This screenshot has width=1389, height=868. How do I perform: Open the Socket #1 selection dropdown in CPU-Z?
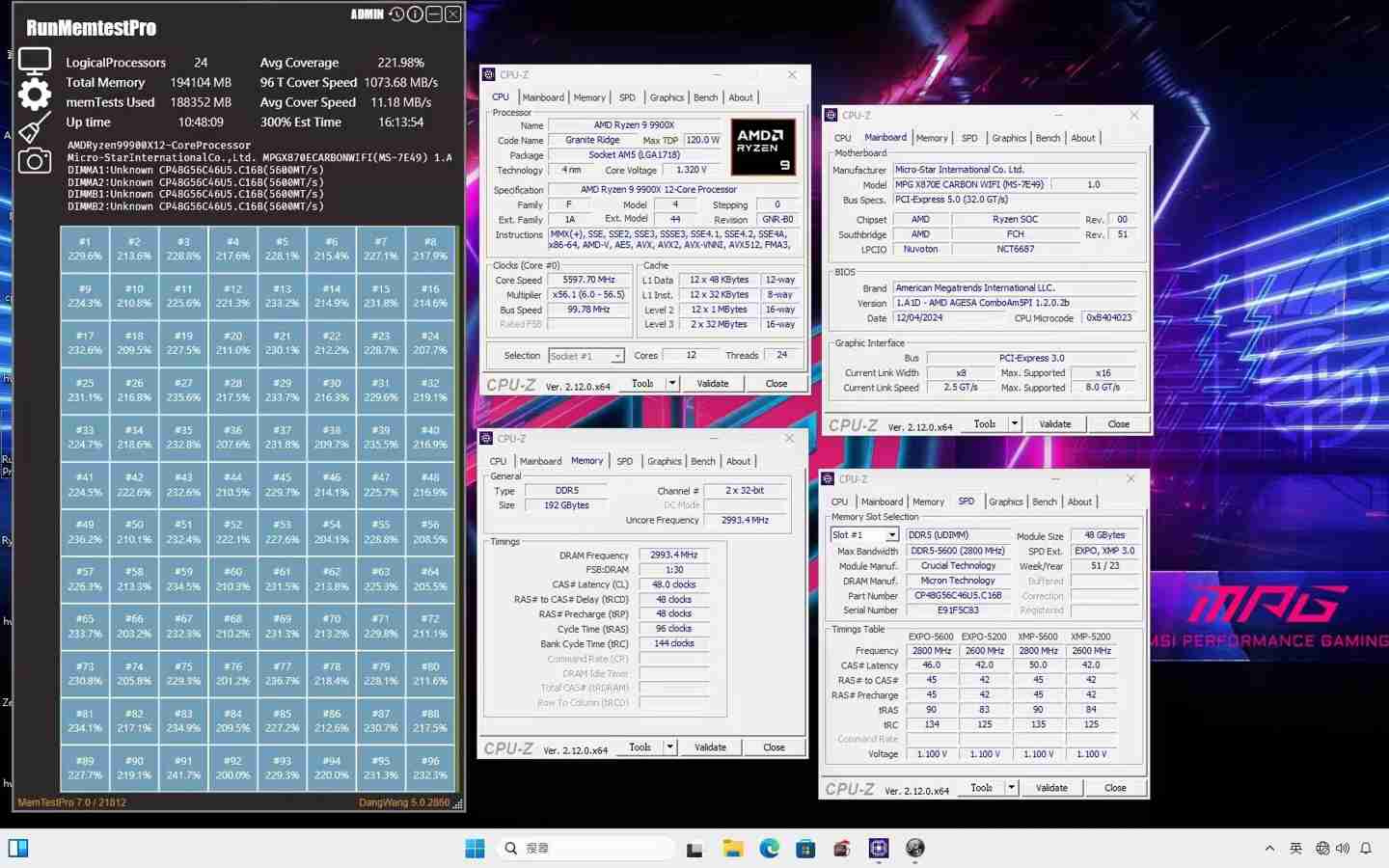(x=616, y=356)
